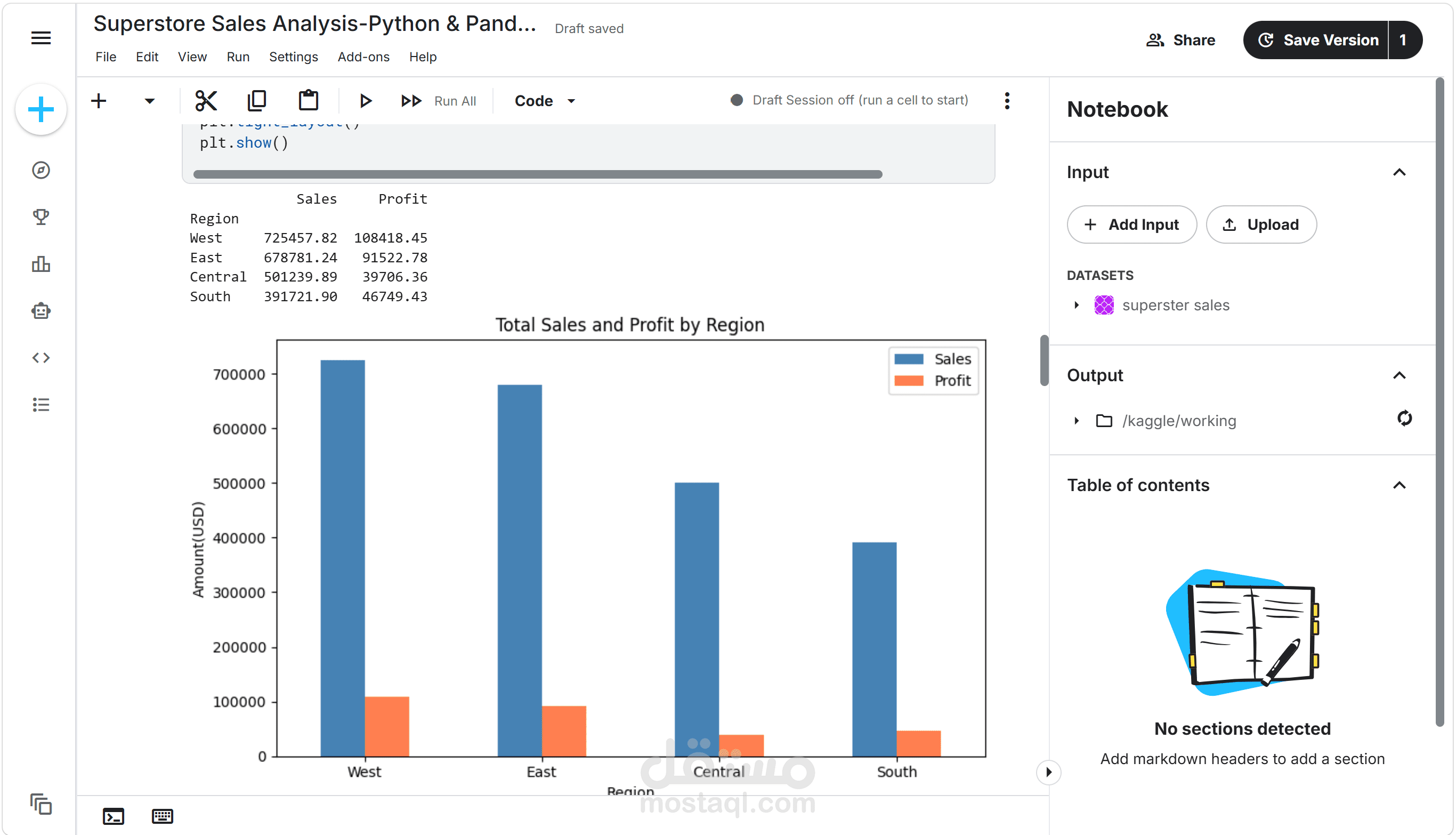The image size is (1456, 835).
Task: Open the three-dot more options menu
Action: coord(1007,101)
